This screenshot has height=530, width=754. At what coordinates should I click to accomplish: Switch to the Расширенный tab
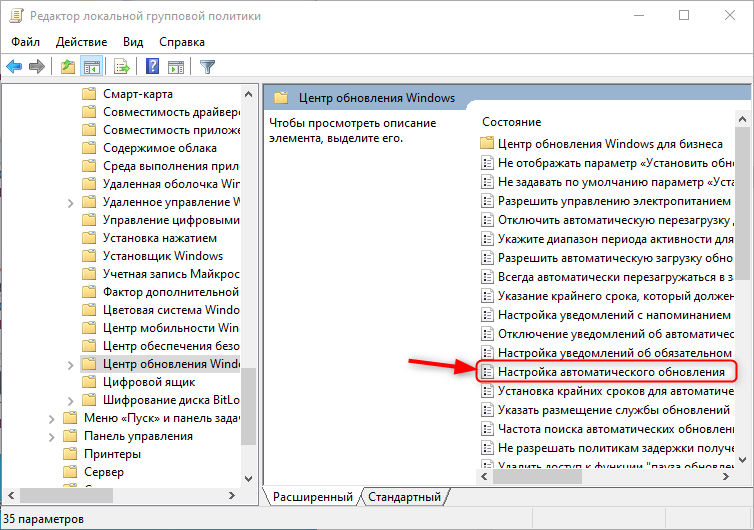[313, 496]
